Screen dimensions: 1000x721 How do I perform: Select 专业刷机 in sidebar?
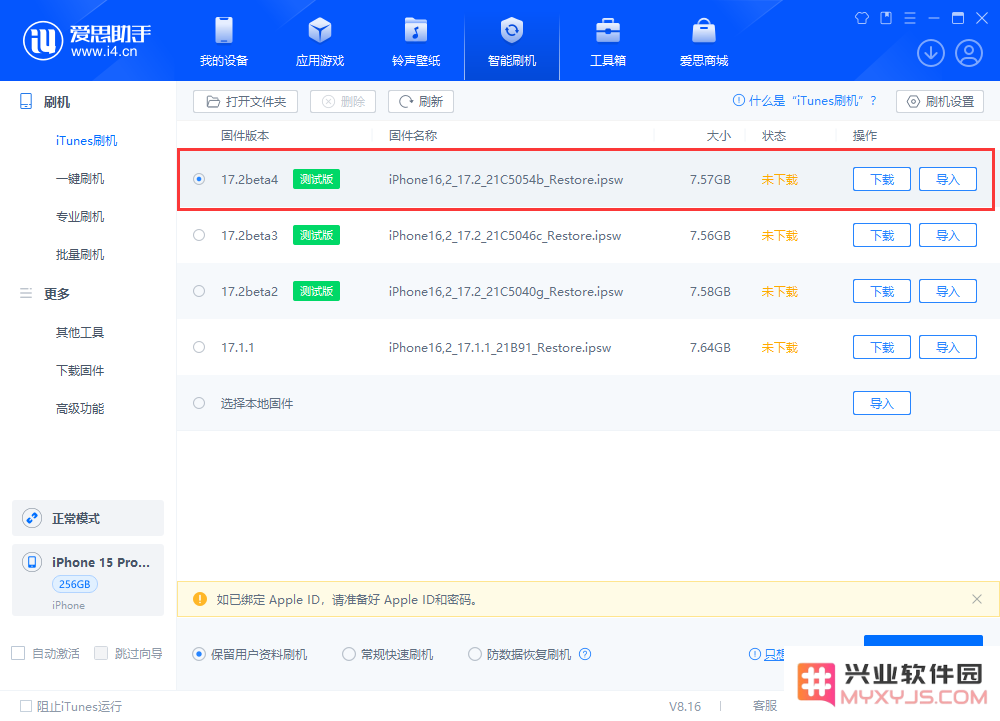pos(80,217)
